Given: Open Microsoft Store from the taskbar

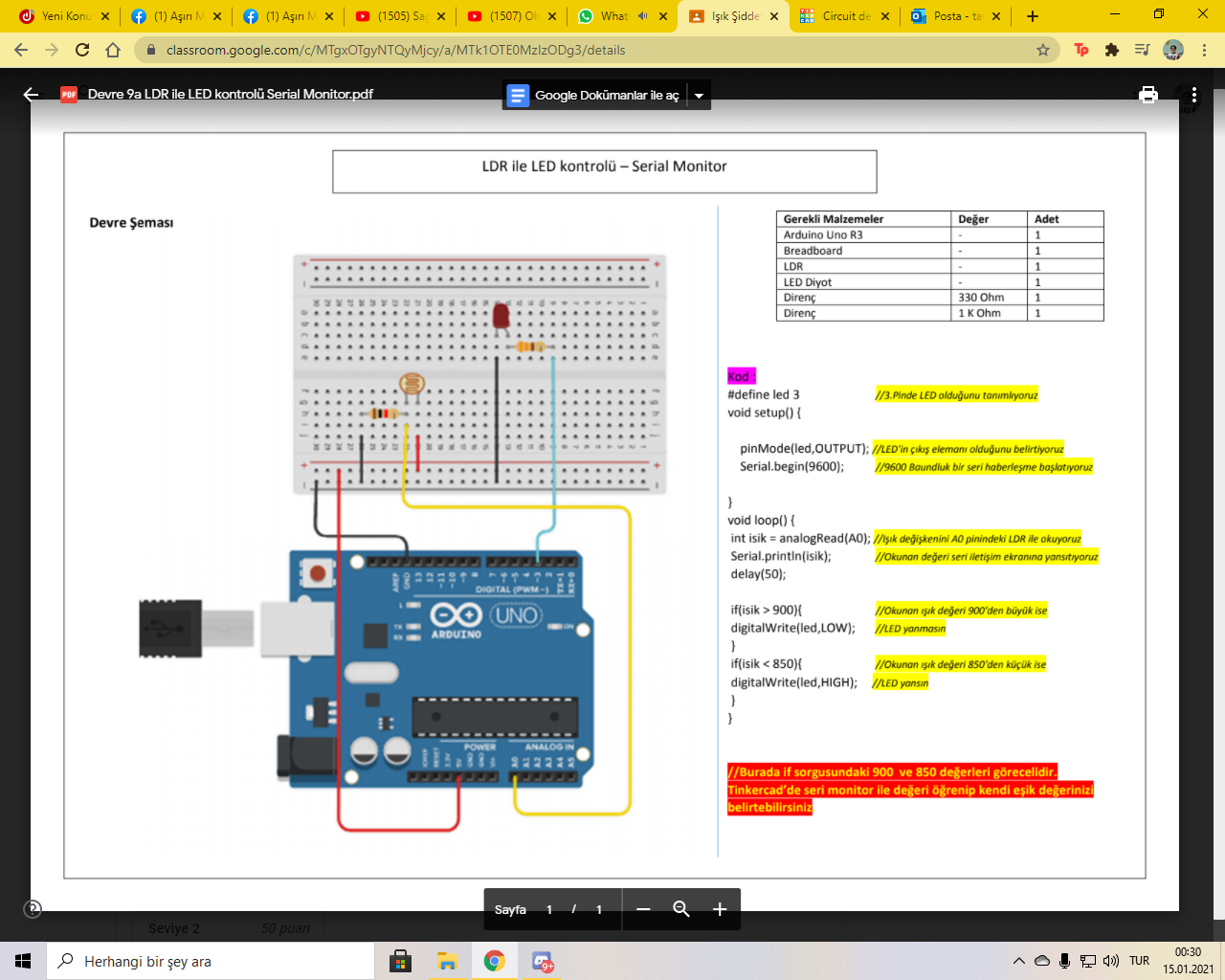Looking at the screenshot, I should tap(400, 961).
